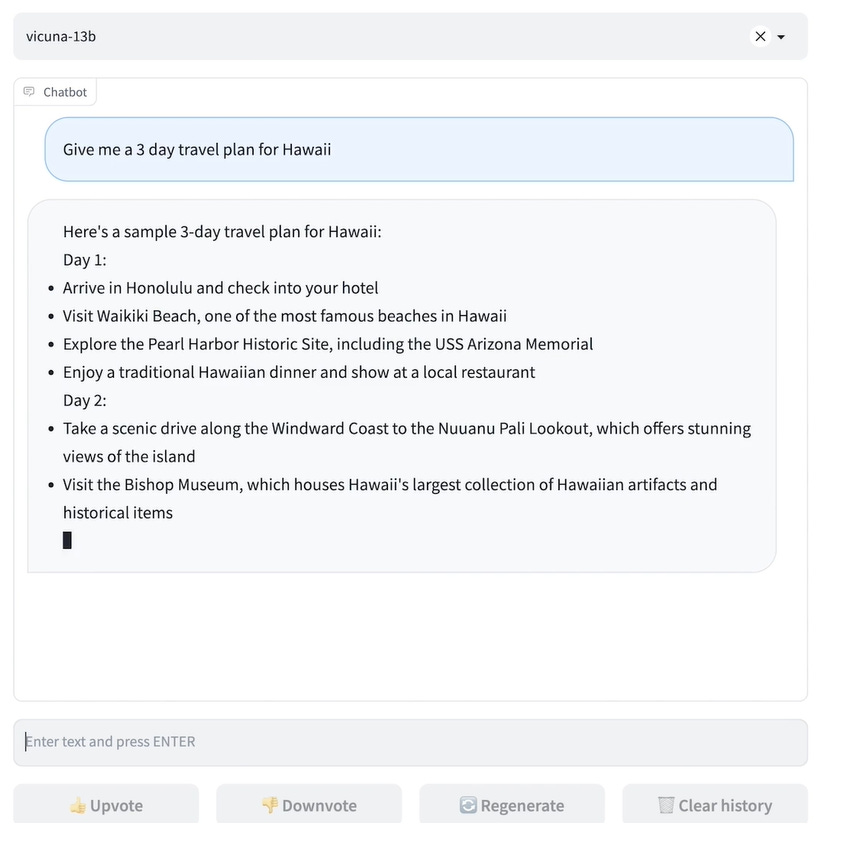Click the X icon to clear the vicuna-13b selection
846x852 pixels.
click(x=760, y=36)
